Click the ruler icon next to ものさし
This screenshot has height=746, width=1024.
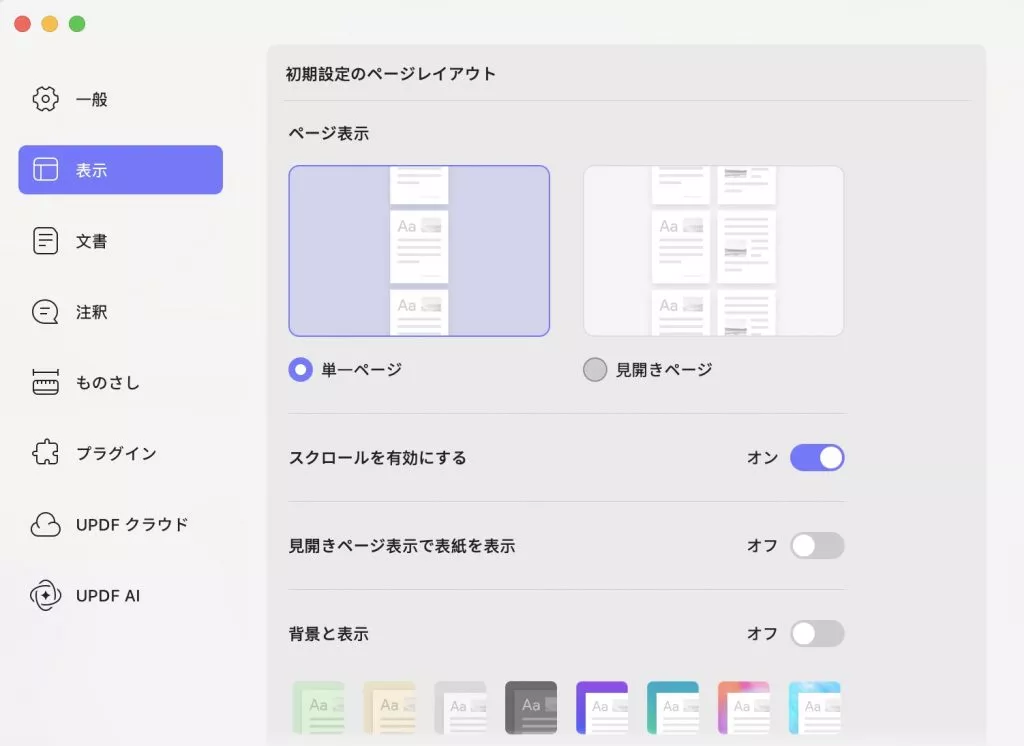click(x=45, y=382)
